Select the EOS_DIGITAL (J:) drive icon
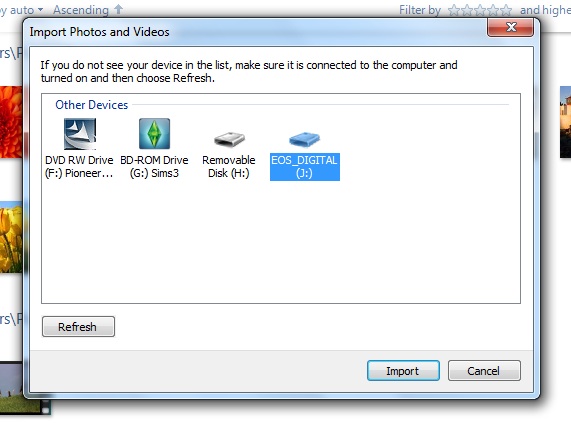 [x=304, y=140]
